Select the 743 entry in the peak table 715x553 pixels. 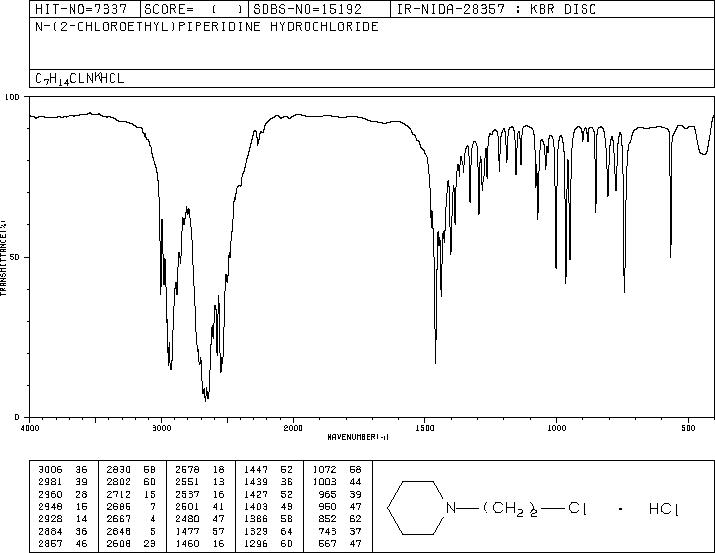pyautogui.click(x=340, y=532)
